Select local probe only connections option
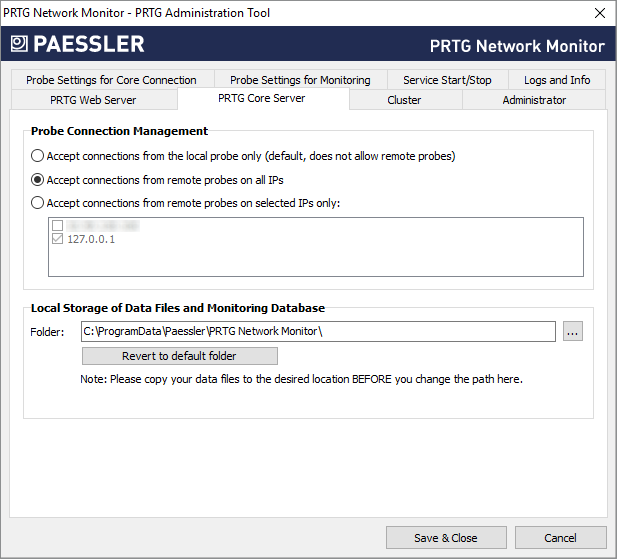Screen dimensions: 617x559 (38, 156)
